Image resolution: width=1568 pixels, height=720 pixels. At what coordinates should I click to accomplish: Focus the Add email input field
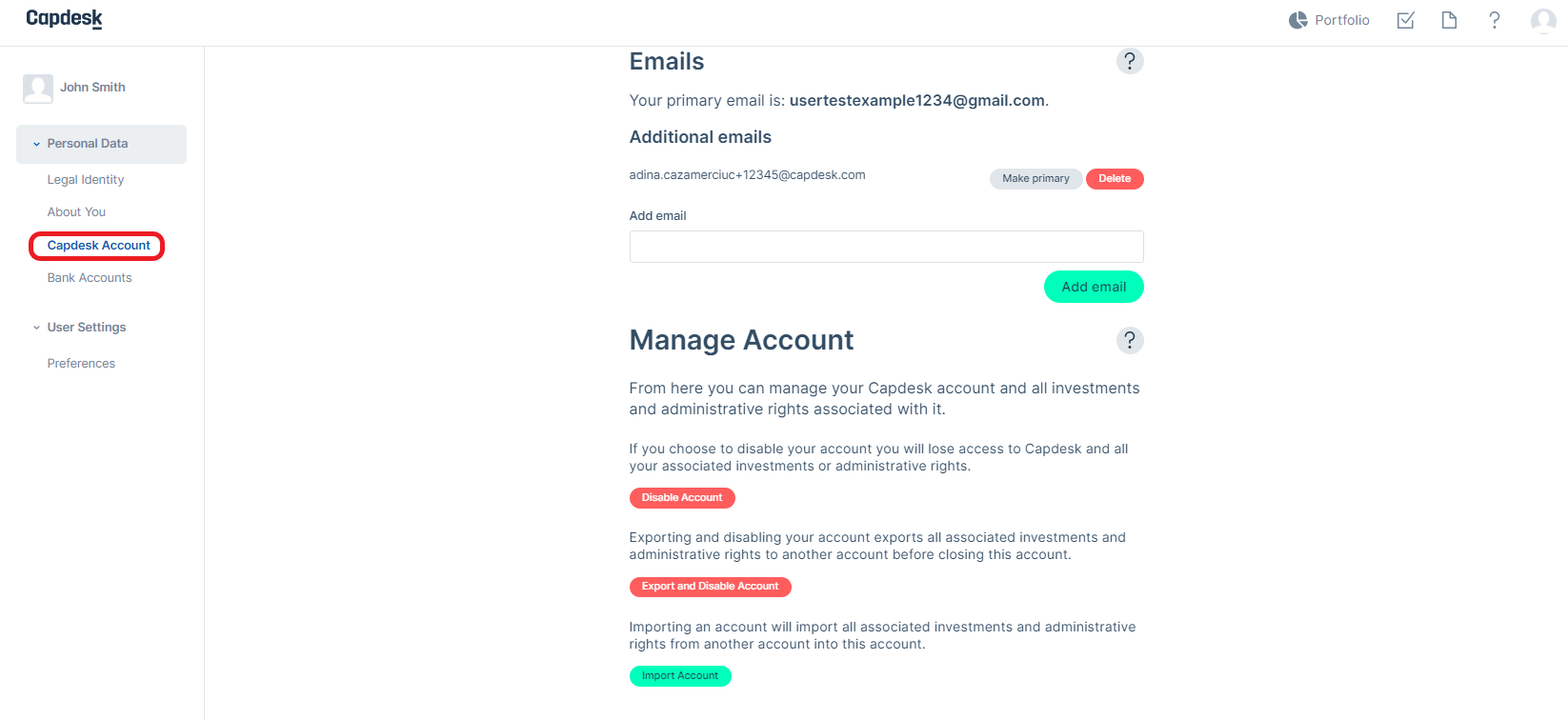click(x=886, y=247)
